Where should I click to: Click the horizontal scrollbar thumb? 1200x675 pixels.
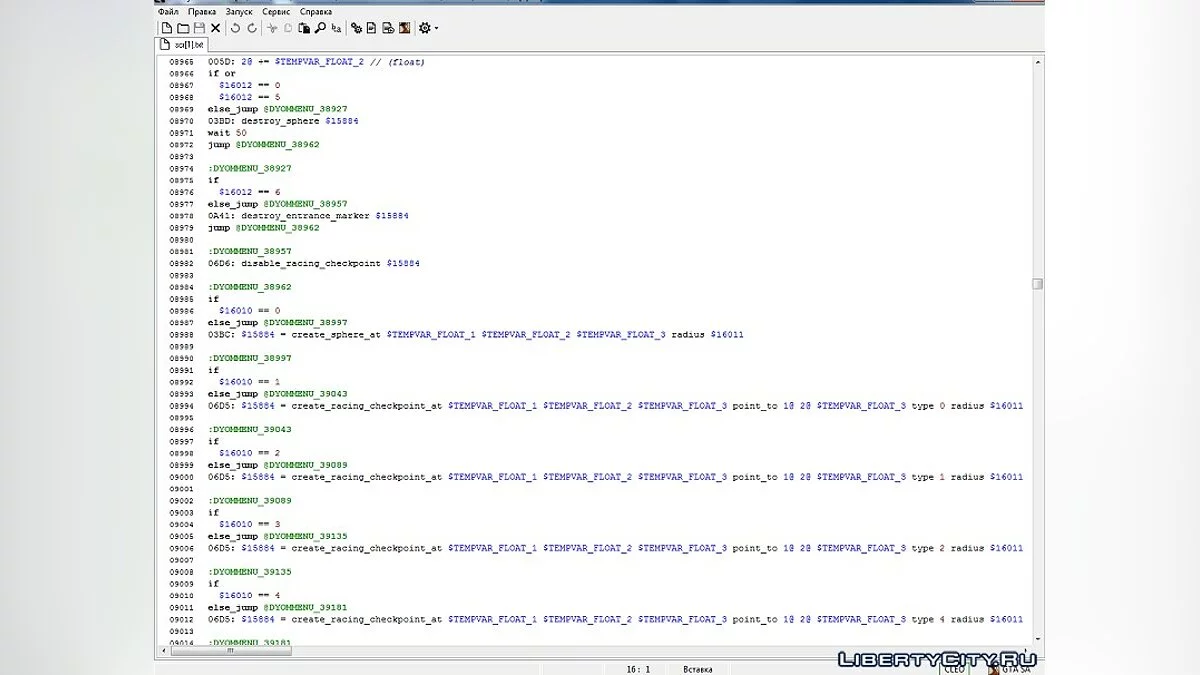[230, 651]
